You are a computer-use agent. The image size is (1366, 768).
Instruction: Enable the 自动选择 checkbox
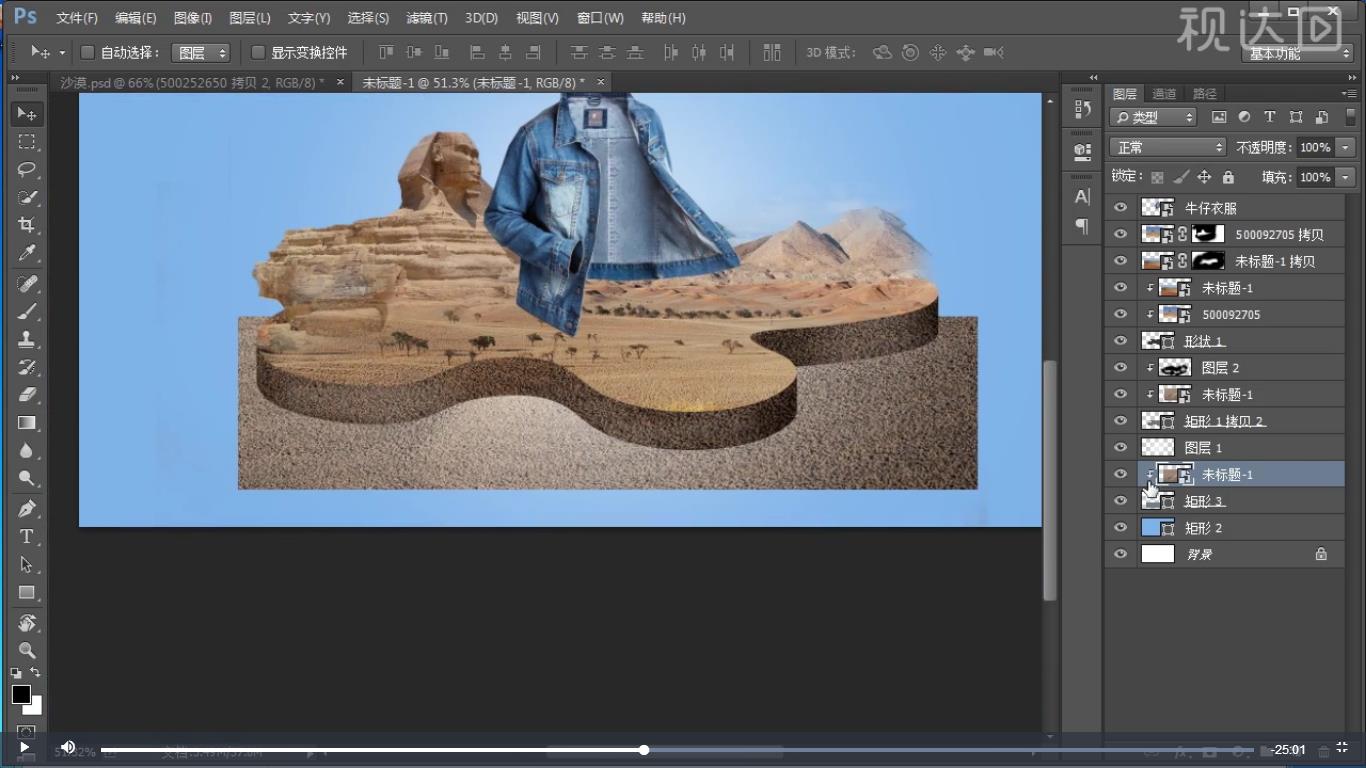pyautogui.click(x=87, y=52)
